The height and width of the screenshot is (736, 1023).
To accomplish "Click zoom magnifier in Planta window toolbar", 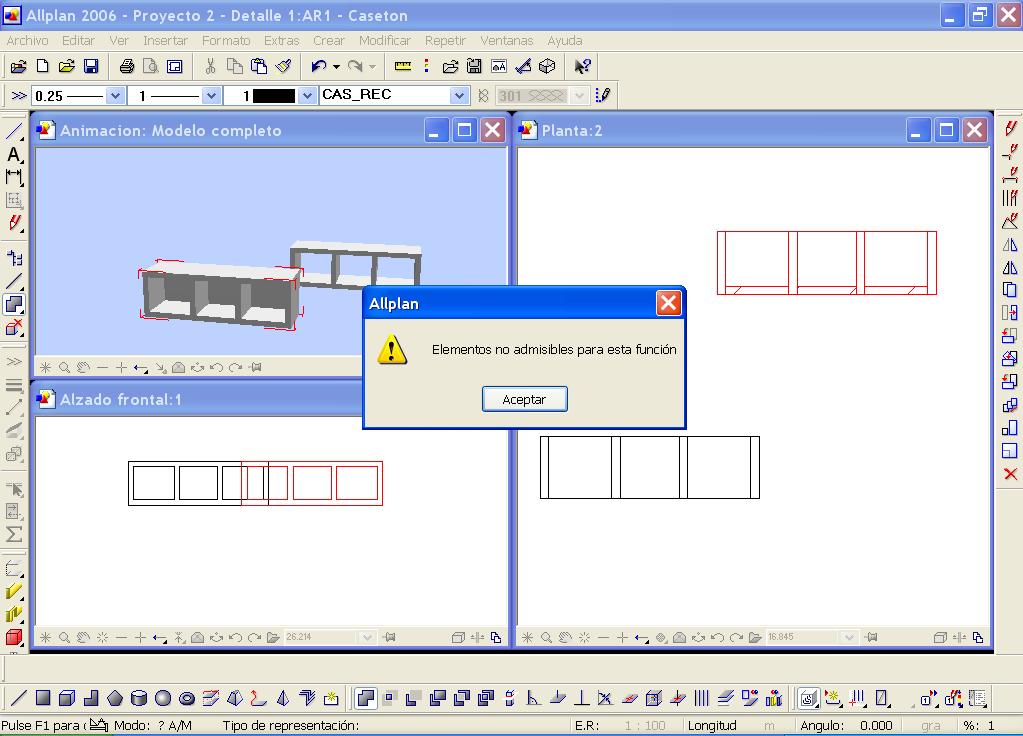I will pyautogui.click(x=546, y=637).
